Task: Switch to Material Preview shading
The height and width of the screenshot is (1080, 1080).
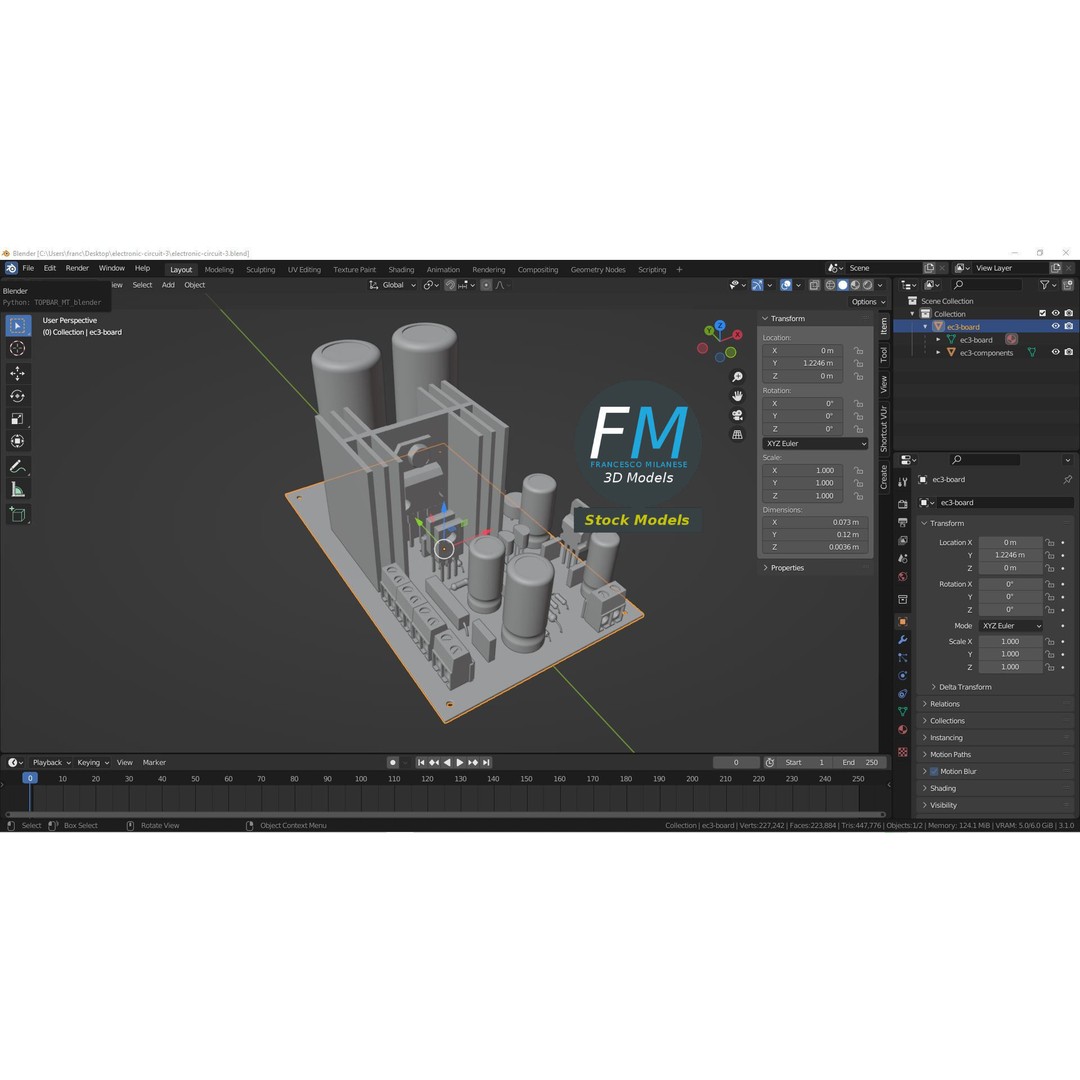Action: [x=855, y=285]
